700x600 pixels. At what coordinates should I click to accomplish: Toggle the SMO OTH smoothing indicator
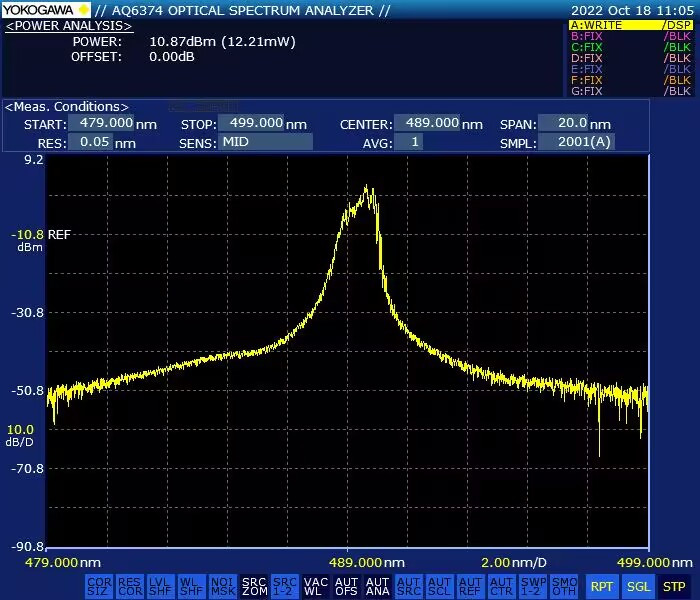click(x=564, y=586)
